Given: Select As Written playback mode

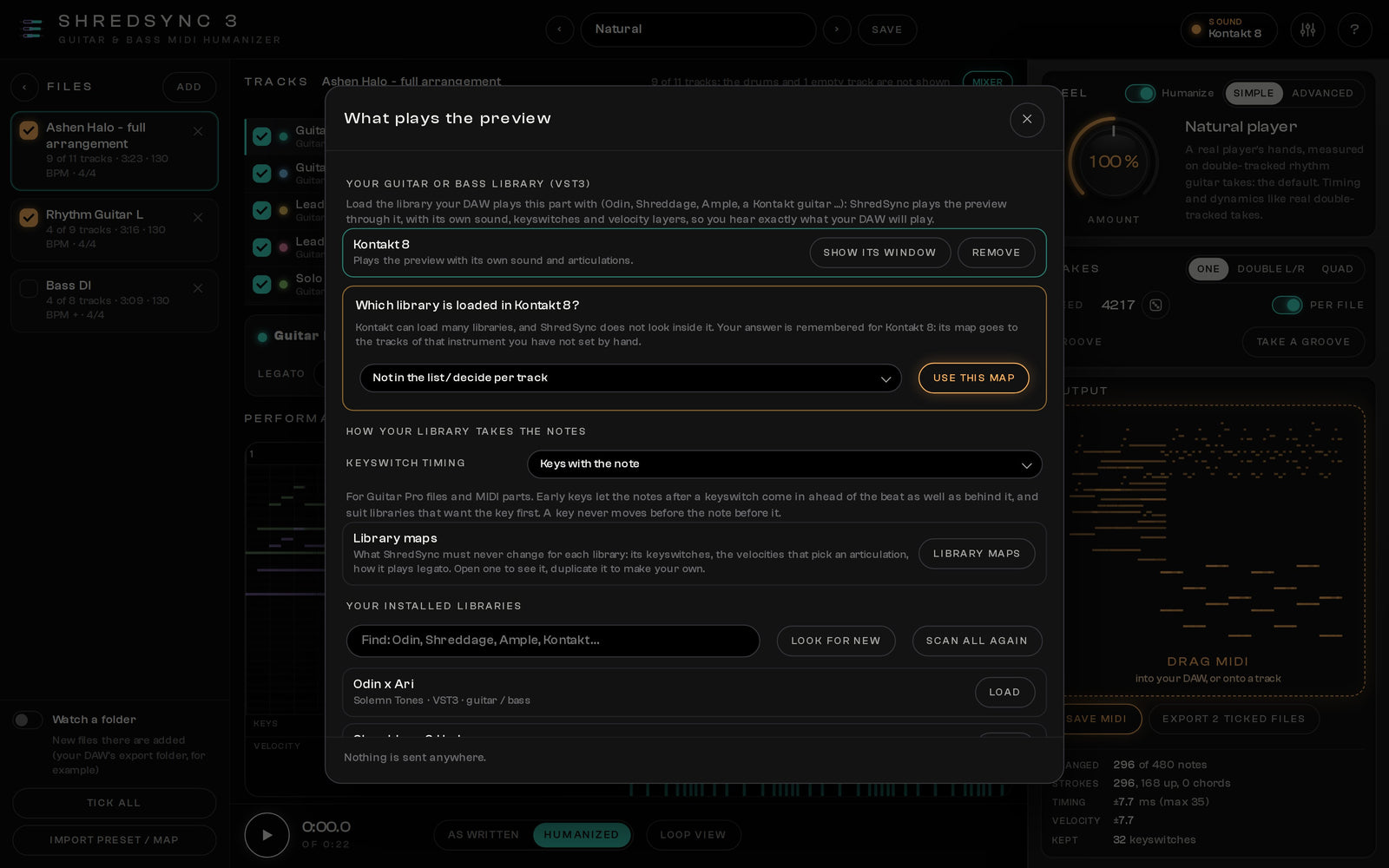Looking at the screenshot, I should pyautogui.click(x=484, y=835).
